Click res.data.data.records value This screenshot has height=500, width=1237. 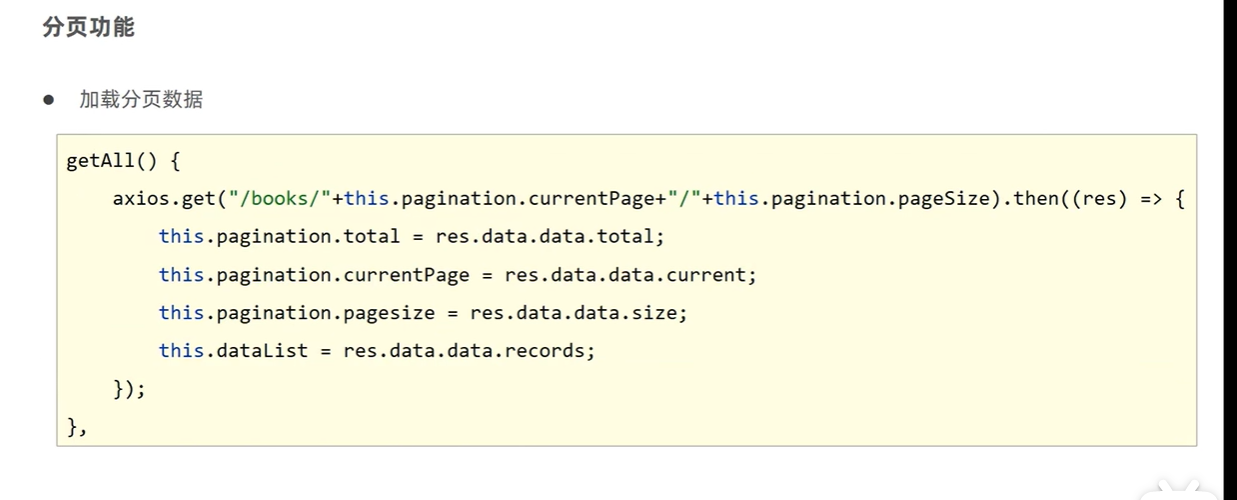click(468, 351)
